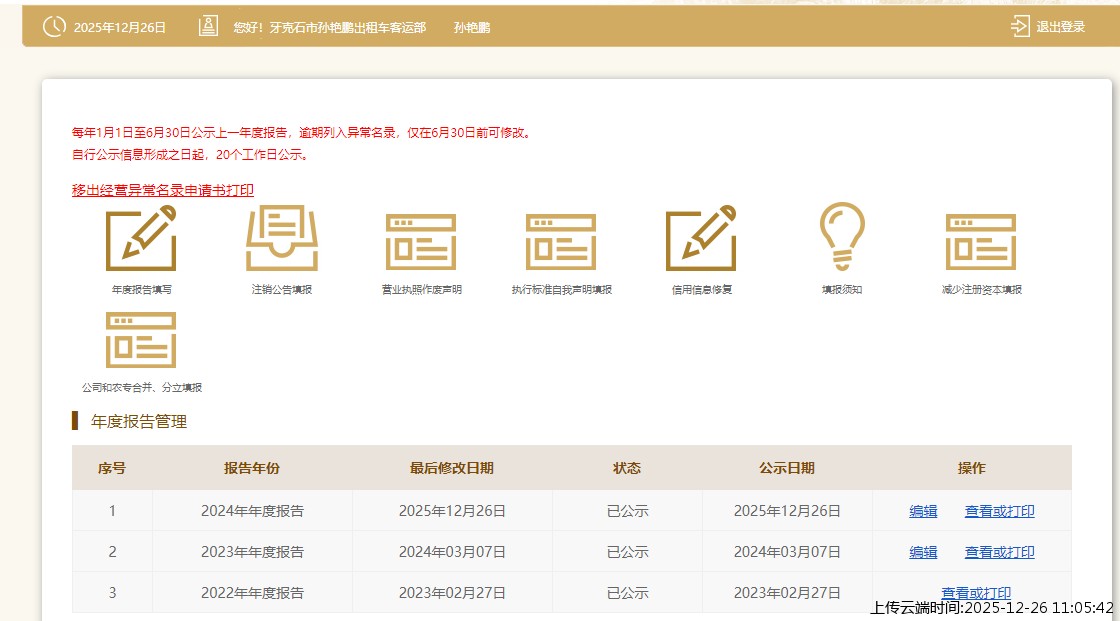
Task: Open 公司和农专合并、分立填报 icon
Action: pyautogui.click(x=140, y=339)
